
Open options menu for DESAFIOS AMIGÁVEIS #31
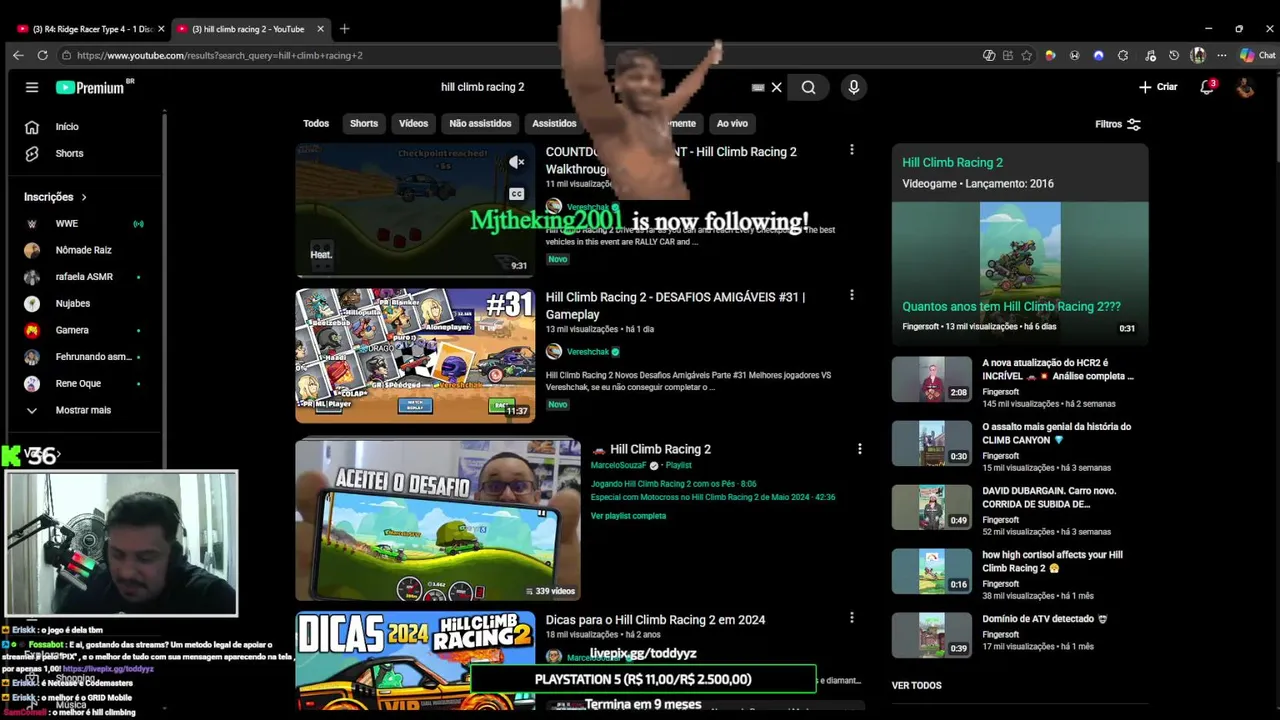852,295
